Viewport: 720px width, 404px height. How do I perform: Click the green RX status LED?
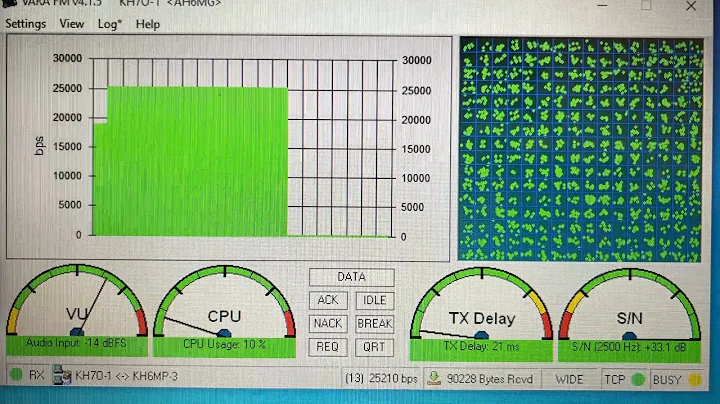16,375
